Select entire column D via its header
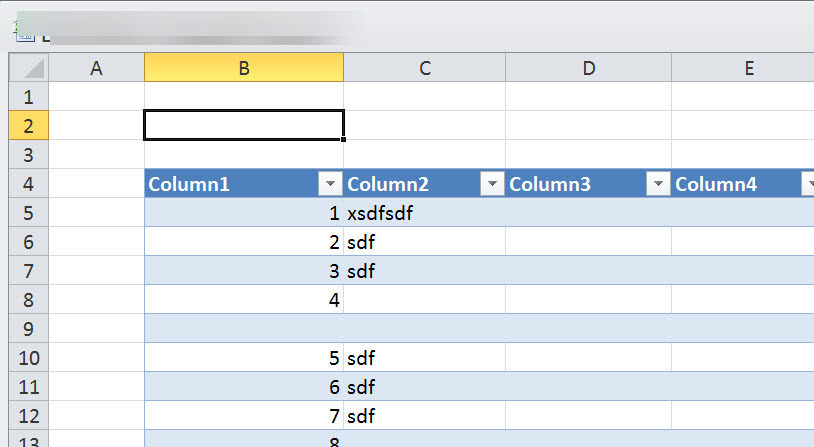The width and height of the screenshot is (814, 447). point(588,68)
